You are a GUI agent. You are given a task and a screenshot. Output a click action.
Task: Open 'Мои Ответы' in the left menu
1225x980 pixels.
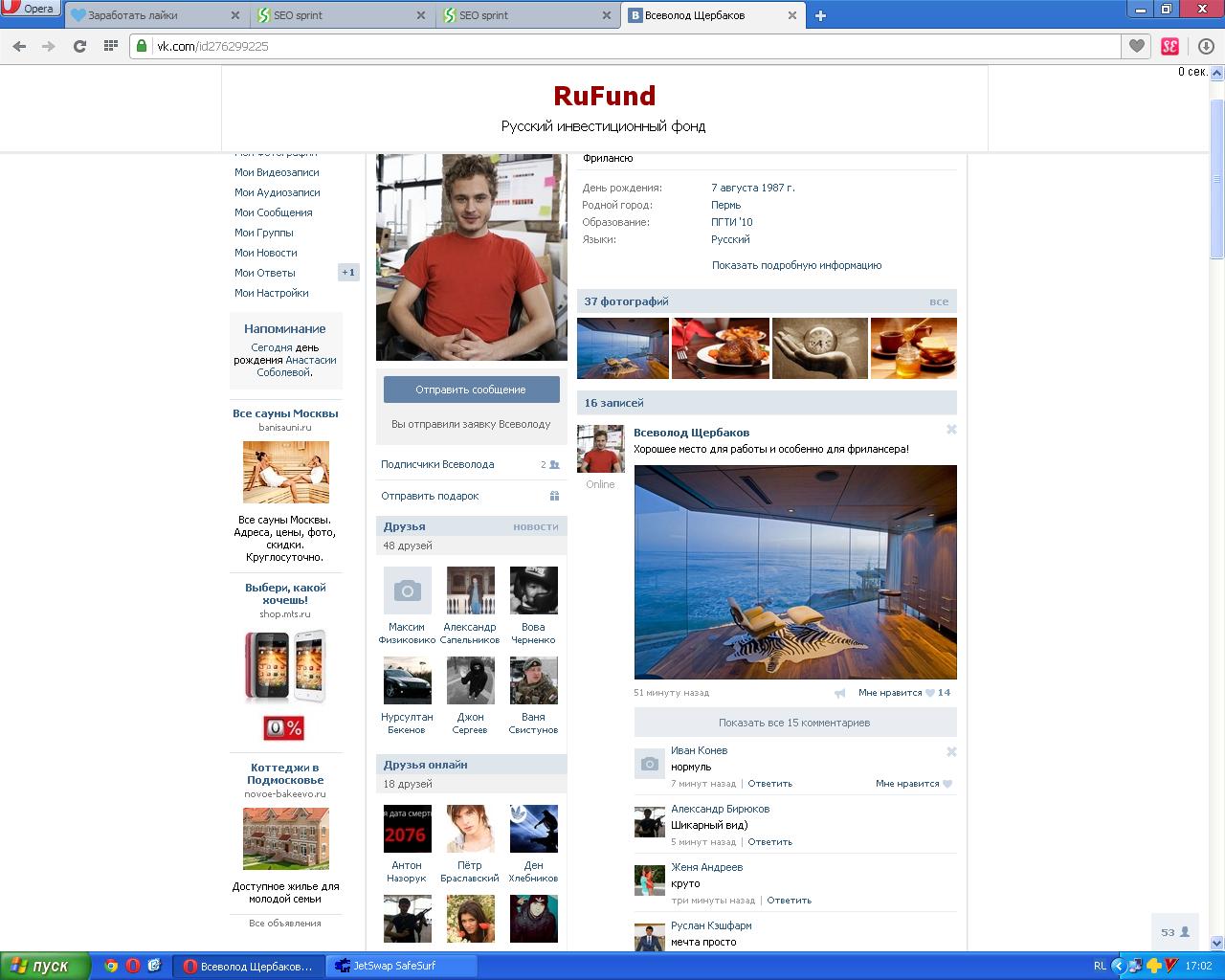265,273
